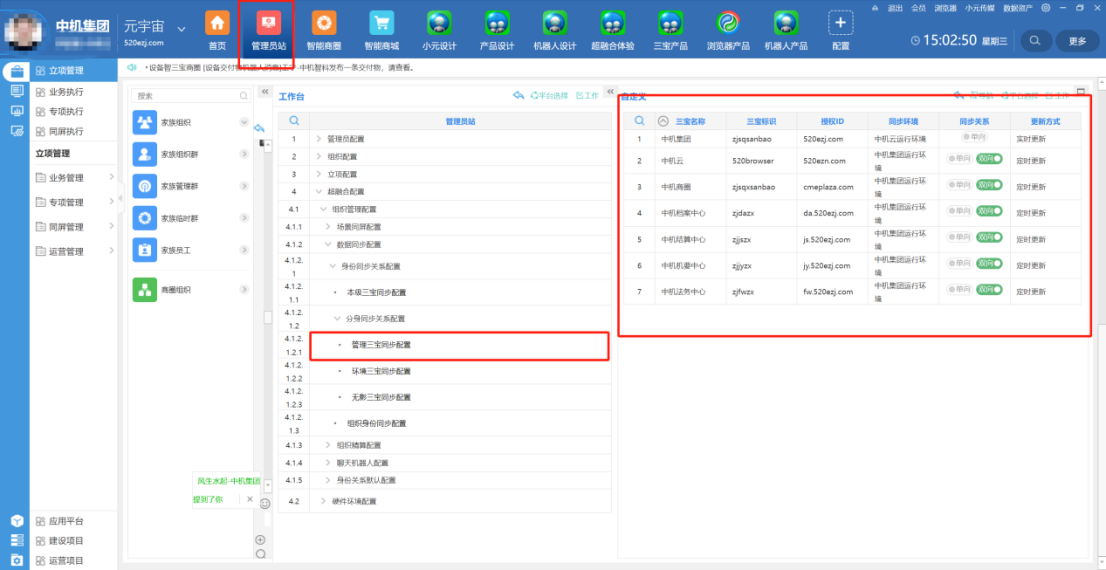The width and height of the screenshot is (1106, 570).
Task: Click 数据资产 link in title bar
Action: coord(1017,8)
